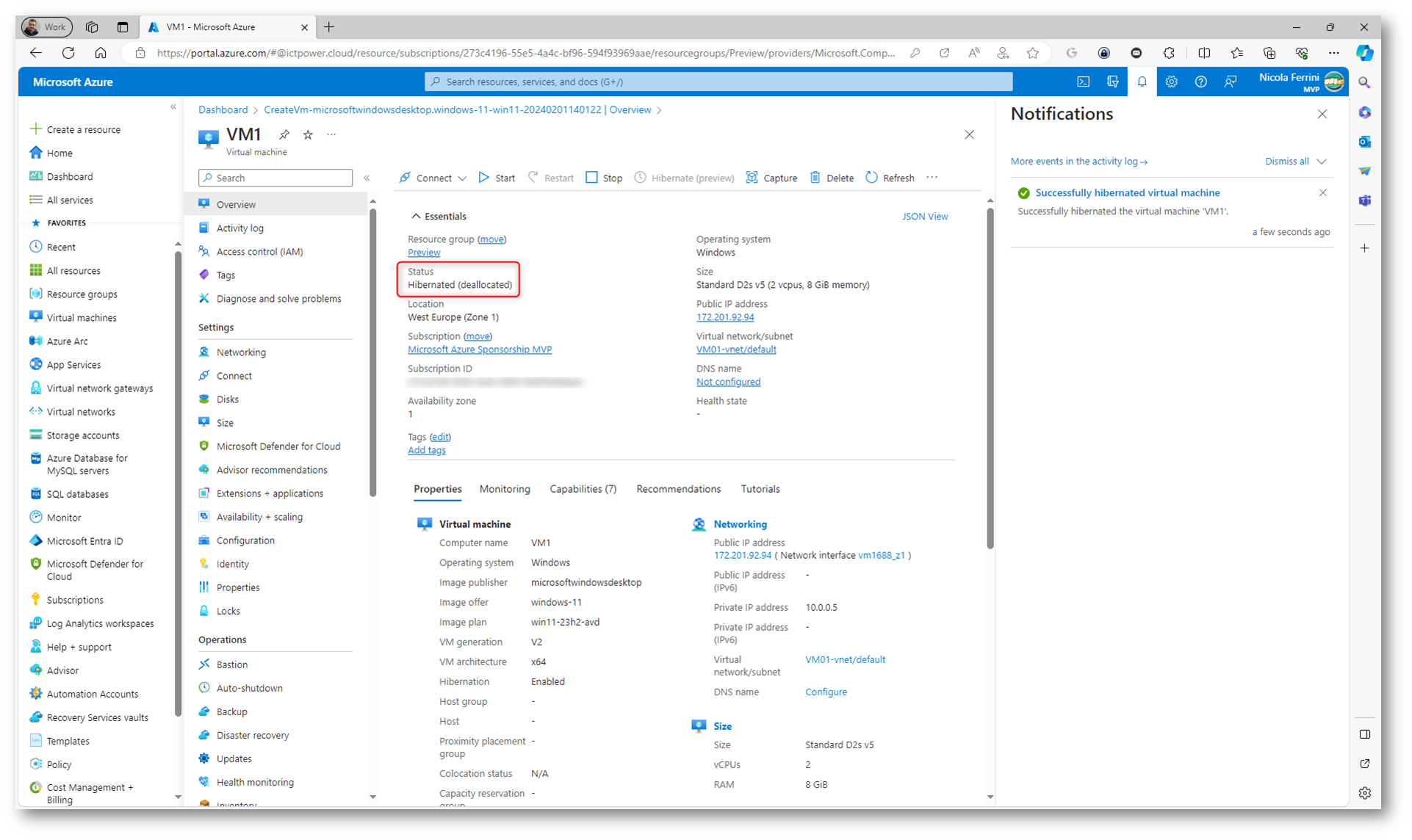Click Not configured DNS name link
The image size is (1412, 840).
click(728, 382)
